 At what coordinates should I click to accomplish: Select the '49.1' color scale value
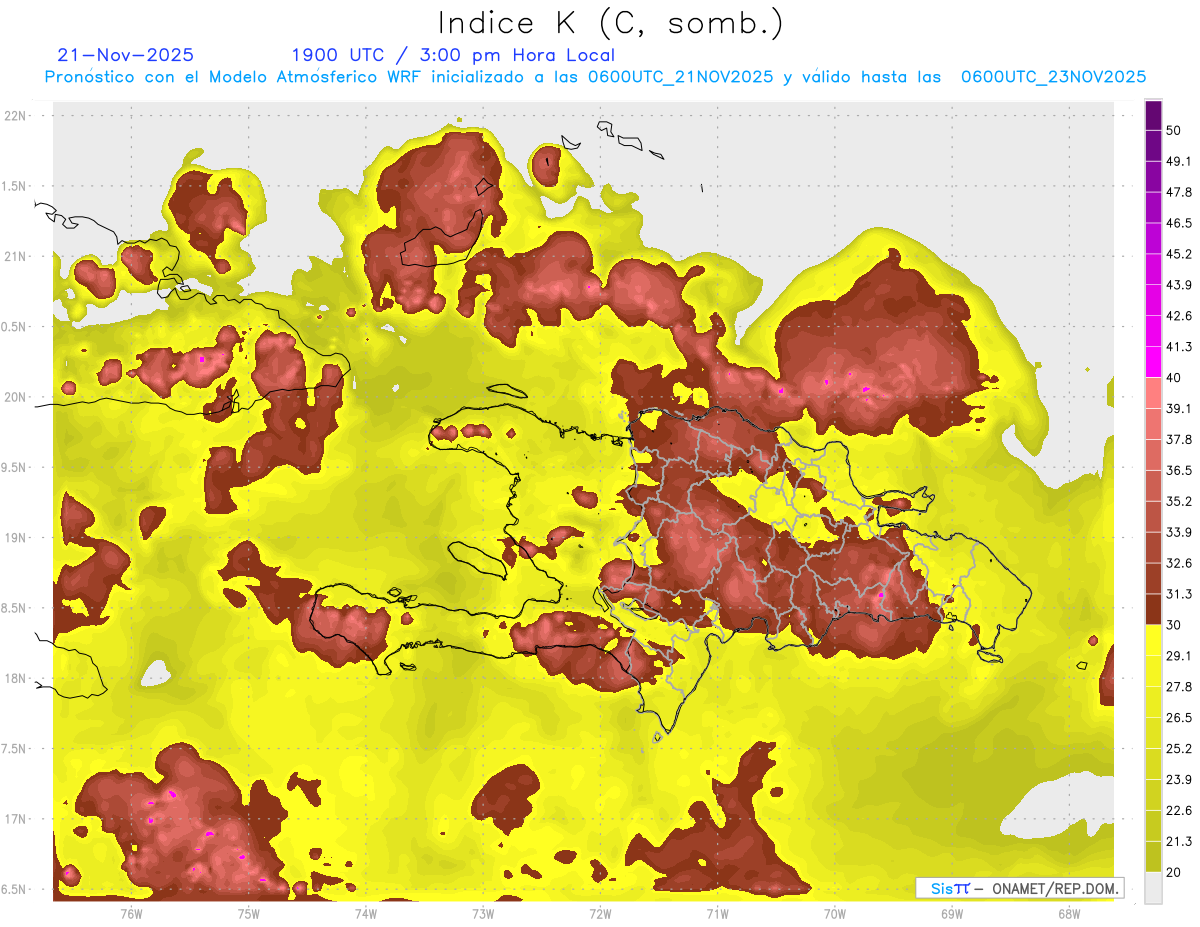pos(1180,161)
